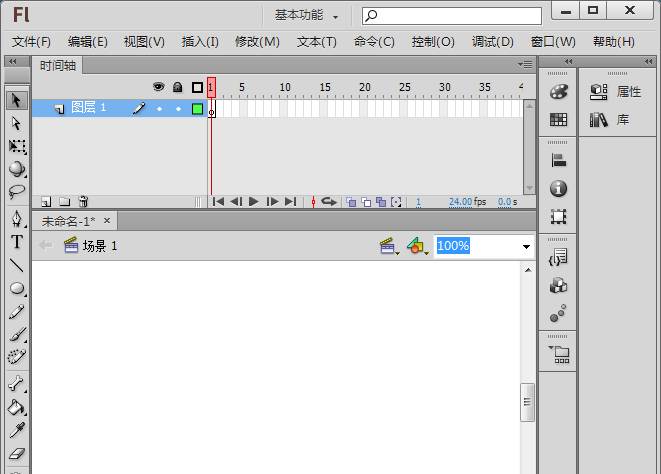Toggle visibility dot for 图层 1
661x474 pixels.
159,109
